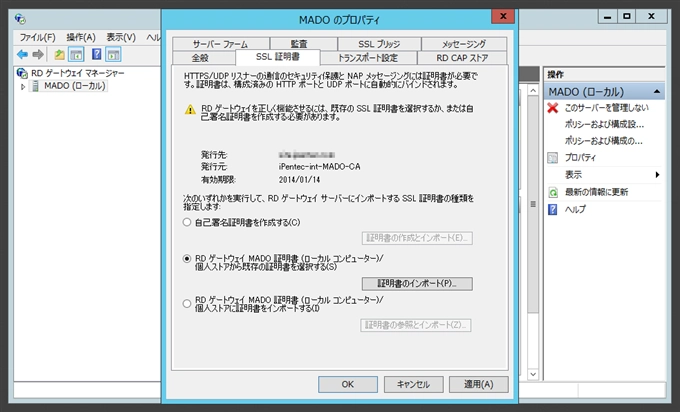Switch to the メッセージング tab
Screen dimensions: 680x412
click(x=464, y=44)
